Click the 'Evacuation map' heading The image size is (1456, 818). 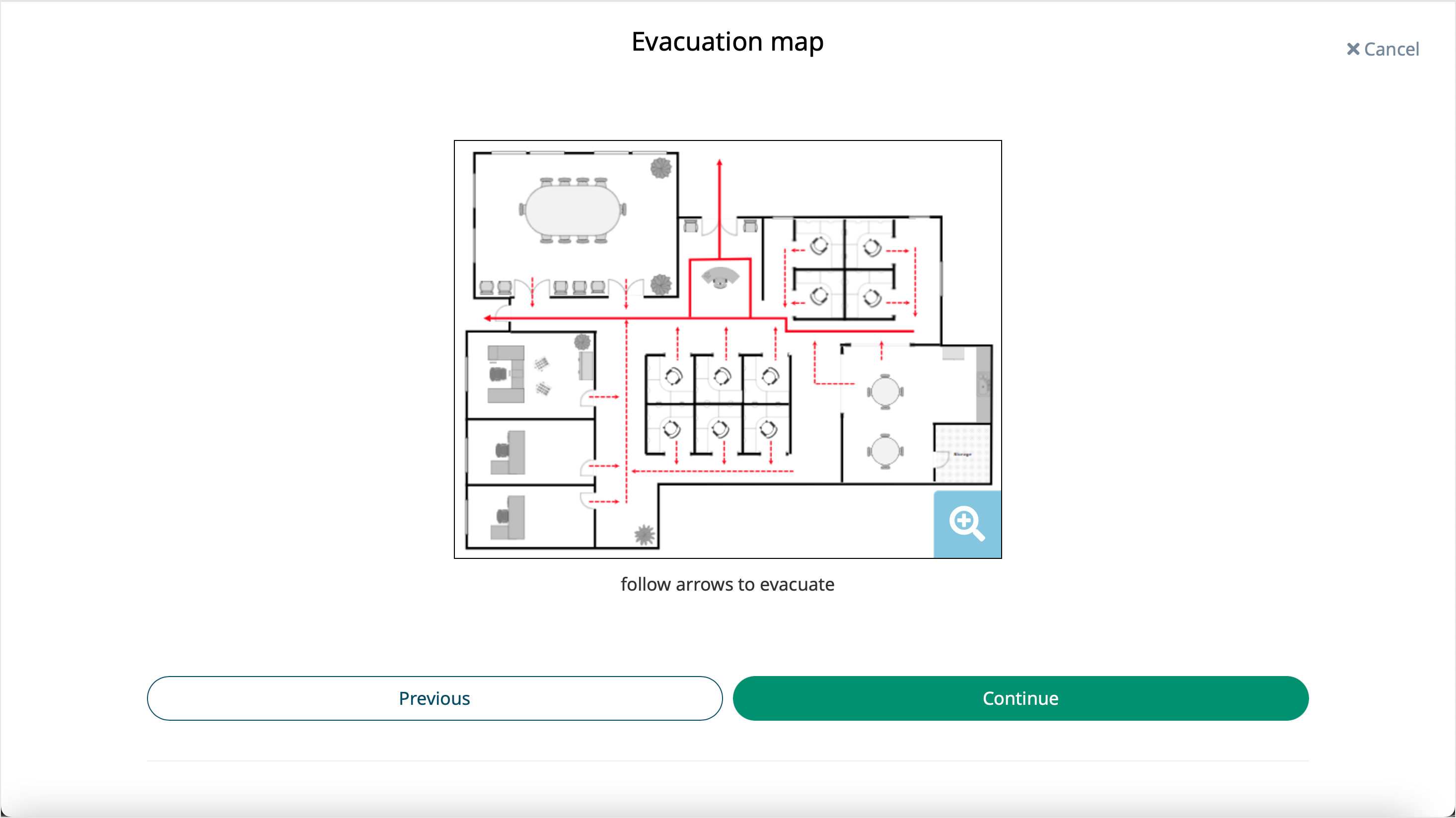pos(728,42)
